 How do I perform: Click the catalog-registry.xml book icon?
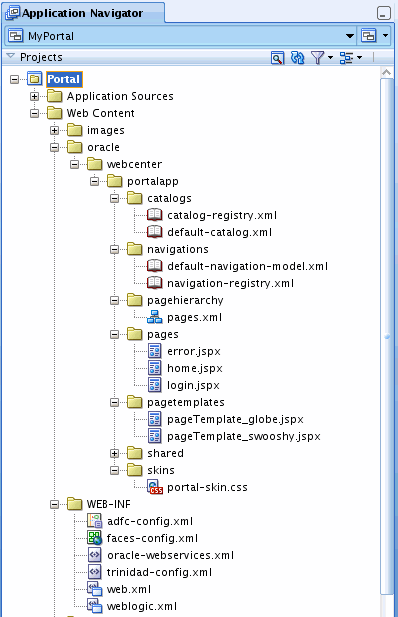coord(154,215)
